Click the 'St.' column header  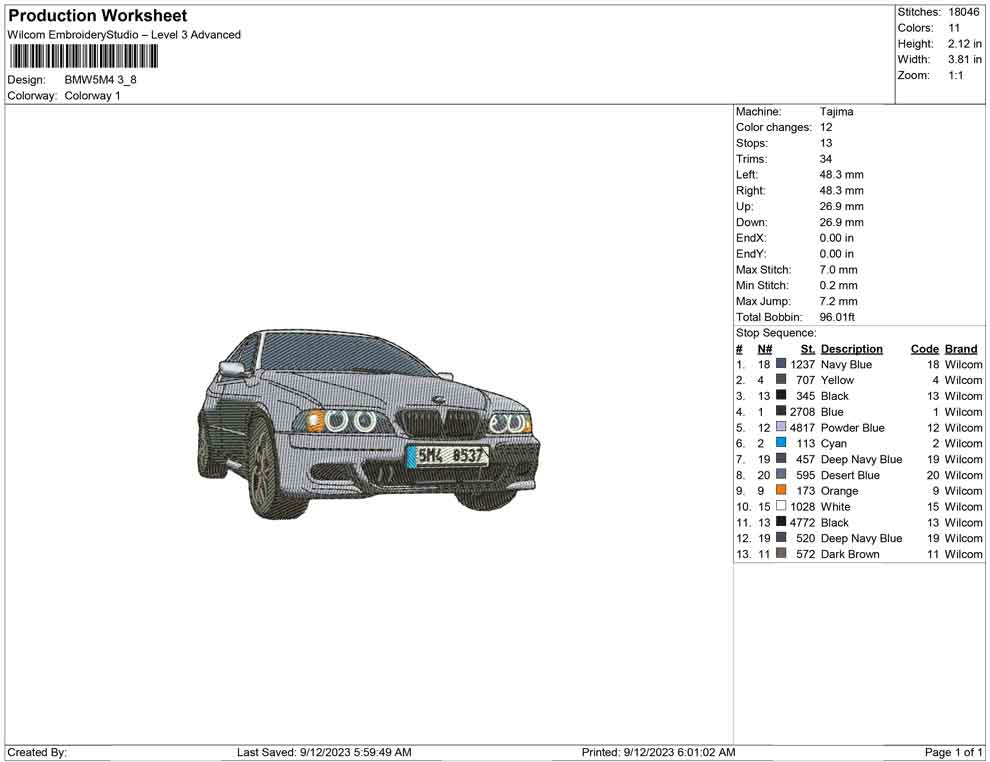pos(808,349)
